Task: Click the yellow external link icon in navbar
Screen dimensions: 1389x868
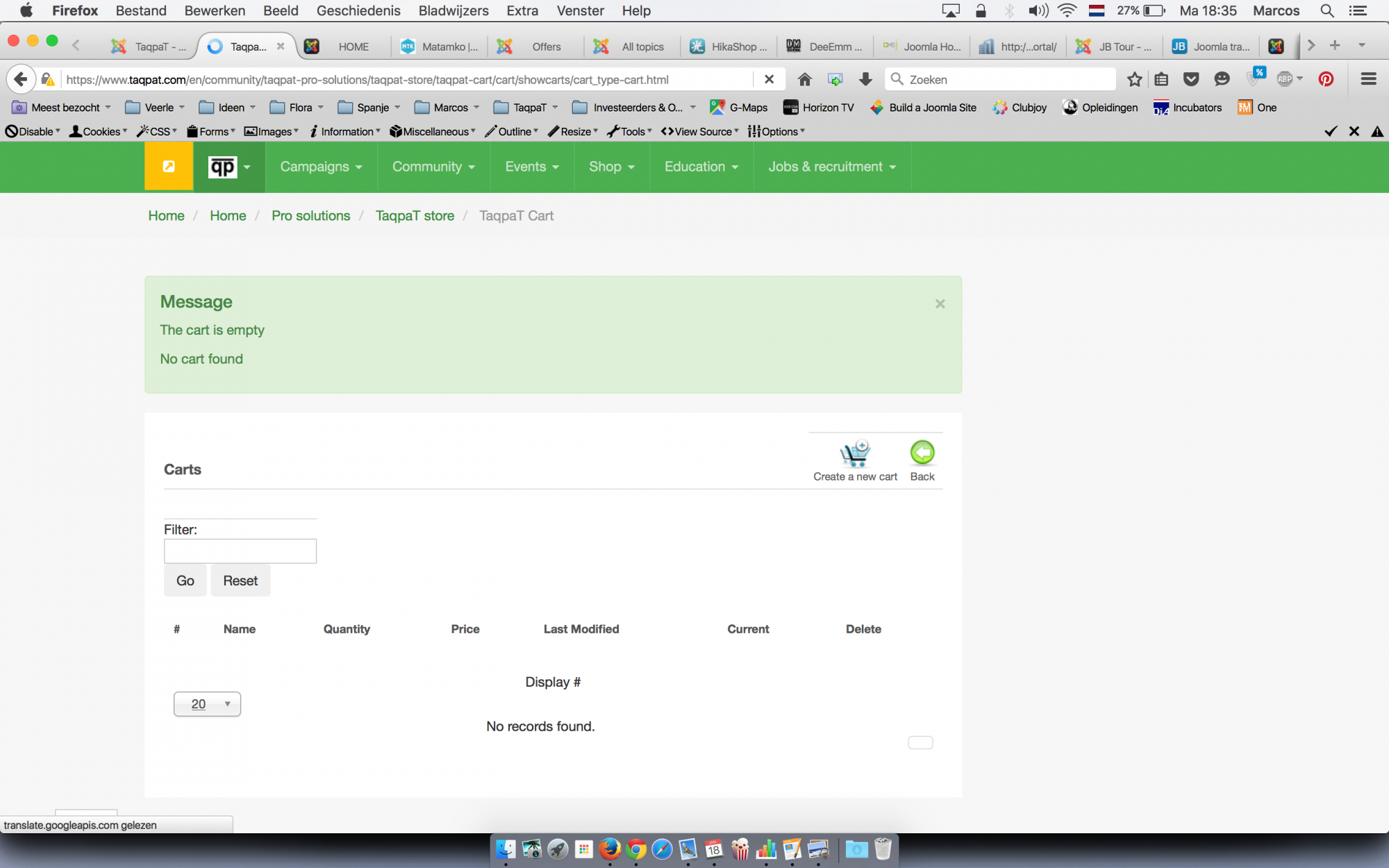Action: 169,167
